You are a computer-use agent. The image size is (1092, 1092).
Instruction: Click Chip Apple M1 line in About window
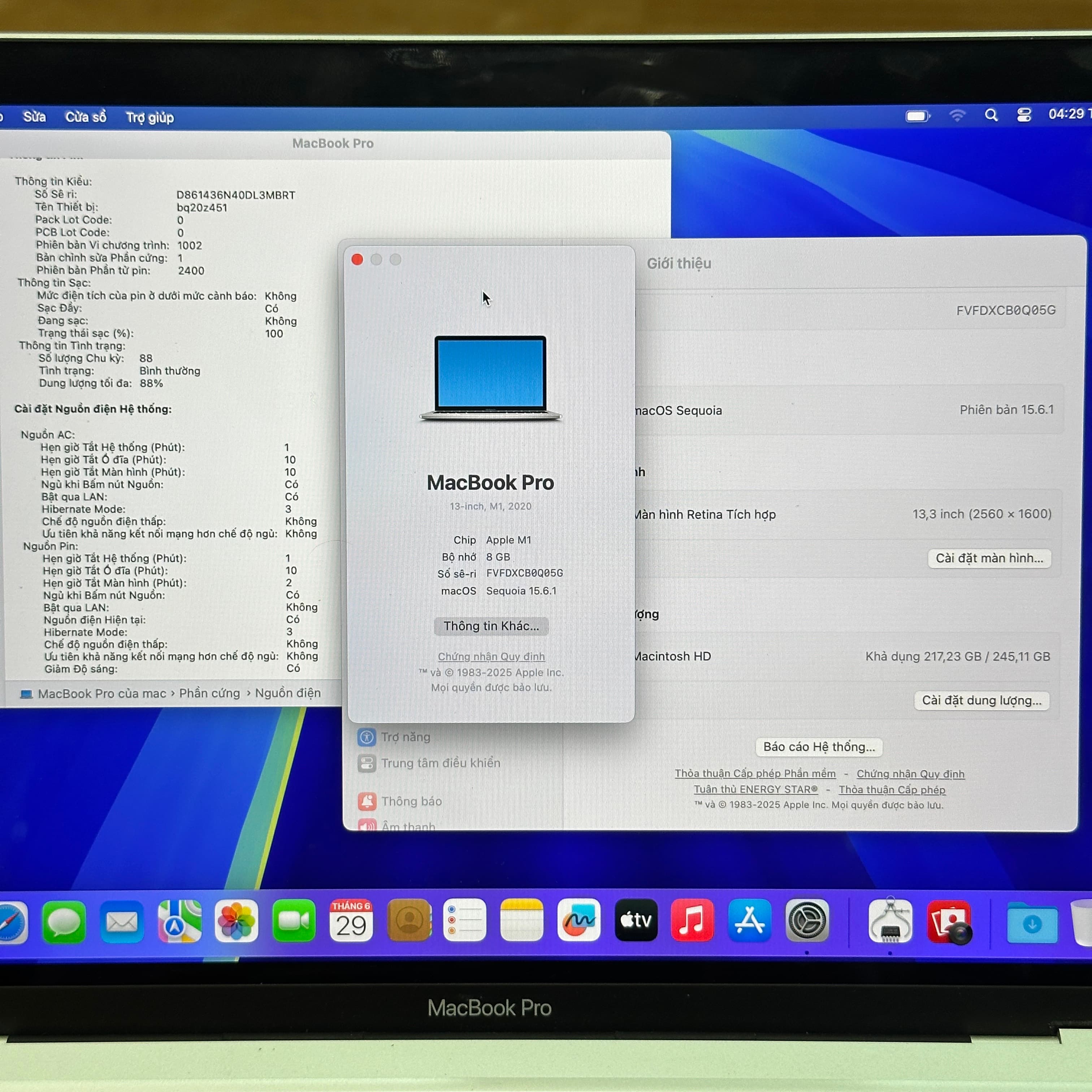492,540
